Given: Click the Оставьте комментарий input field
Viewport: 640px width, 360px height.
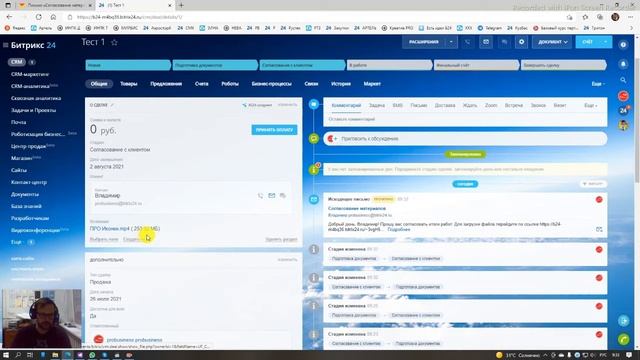Looking at the screenshot, I should tap(465, 119).
